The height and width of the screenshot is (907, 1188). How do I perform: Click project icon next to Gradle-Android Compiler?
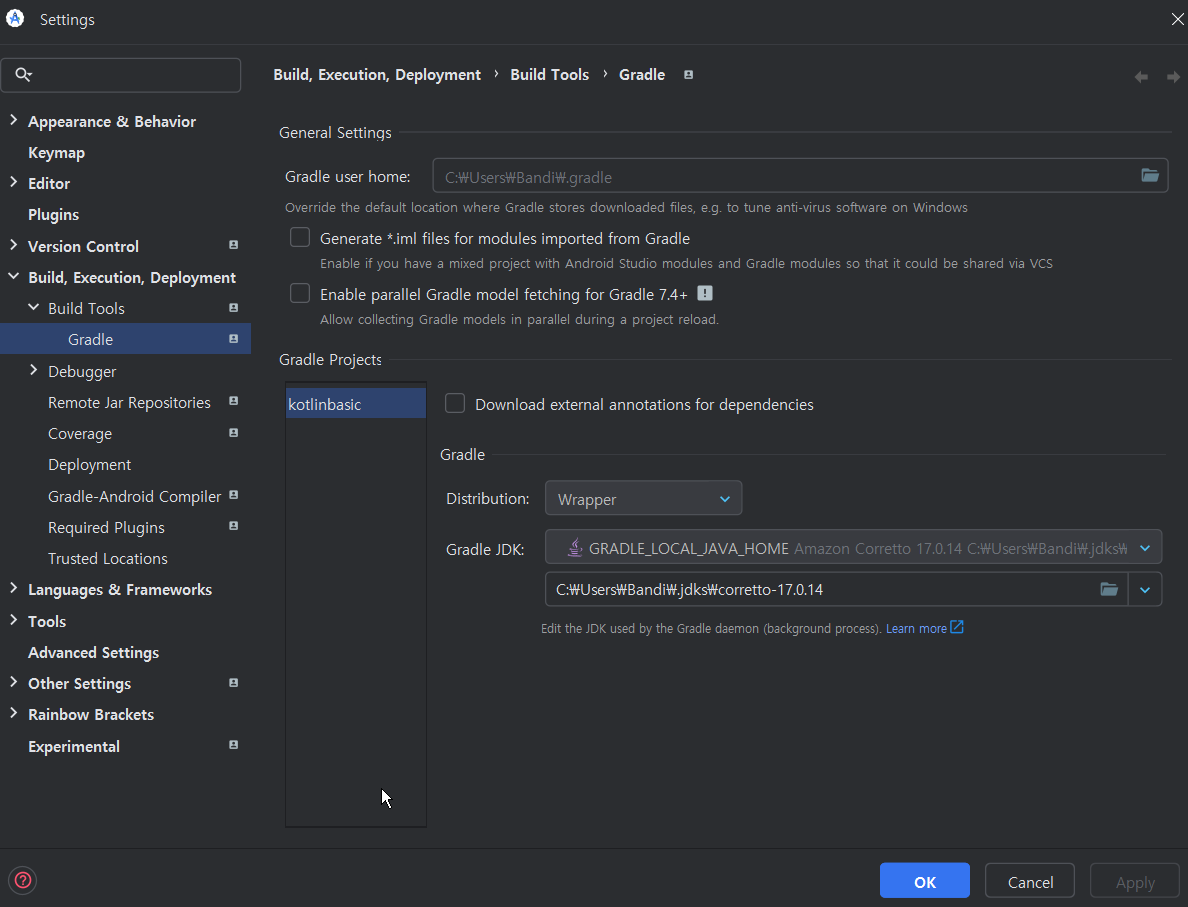tap(233, 495)
